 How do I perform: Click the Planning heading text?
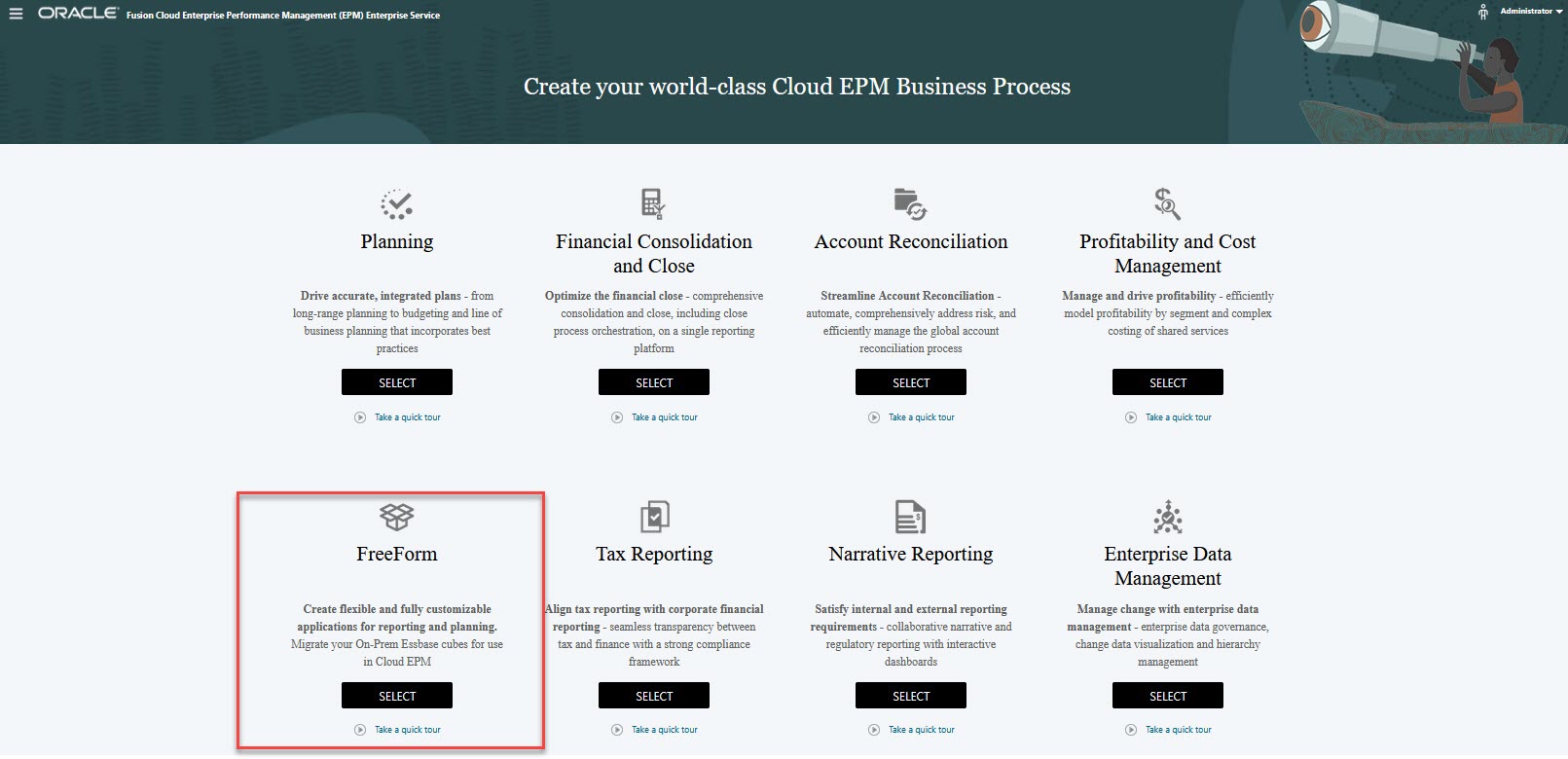397,241
